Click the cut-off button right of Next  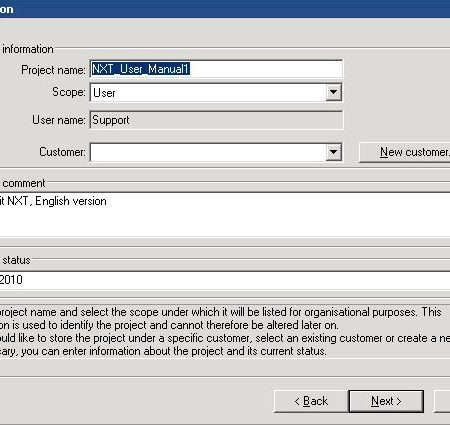point(442,401)
